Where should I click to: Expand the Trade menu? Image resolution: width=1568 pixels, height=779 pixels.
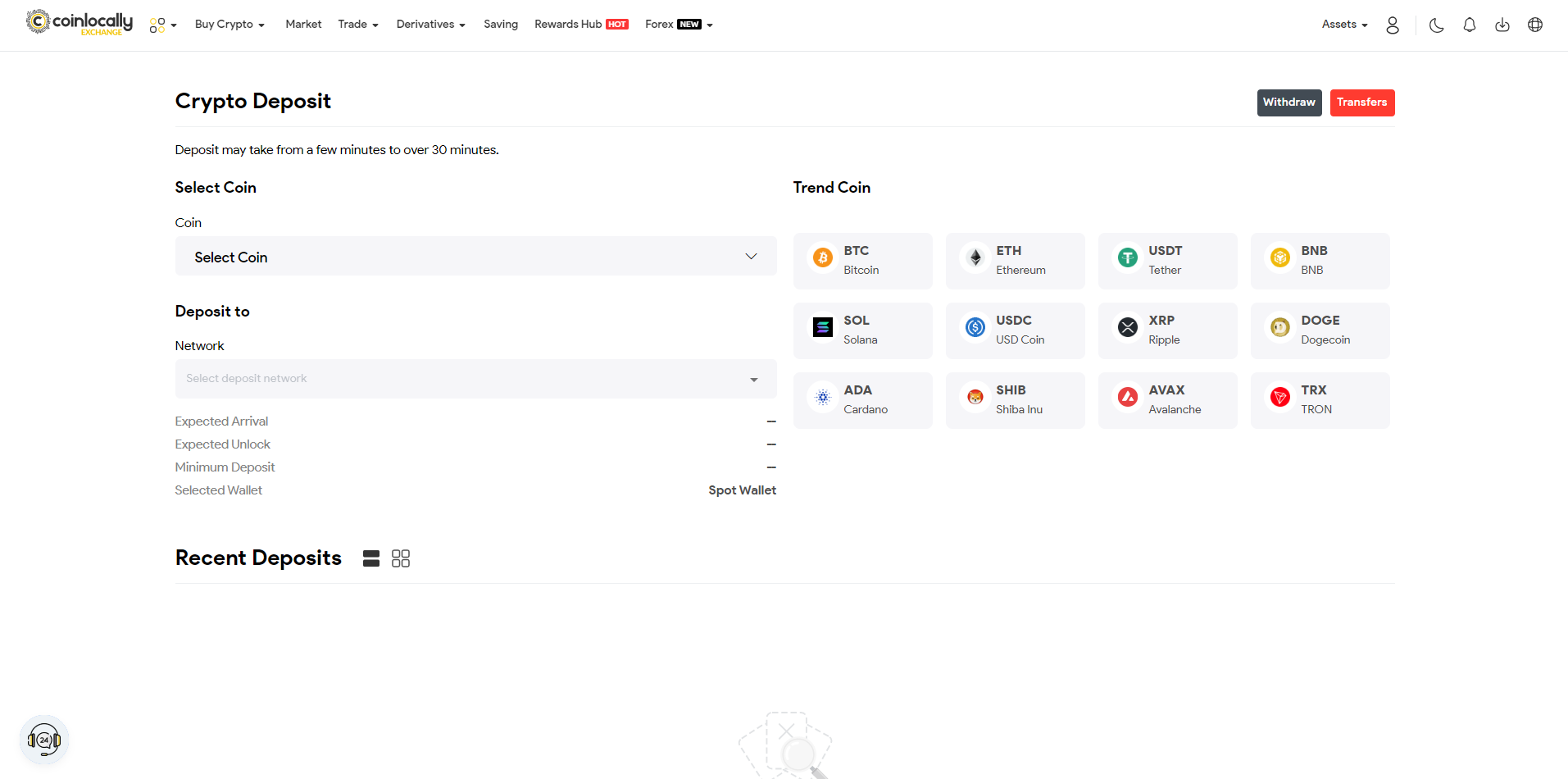point(358,25)
